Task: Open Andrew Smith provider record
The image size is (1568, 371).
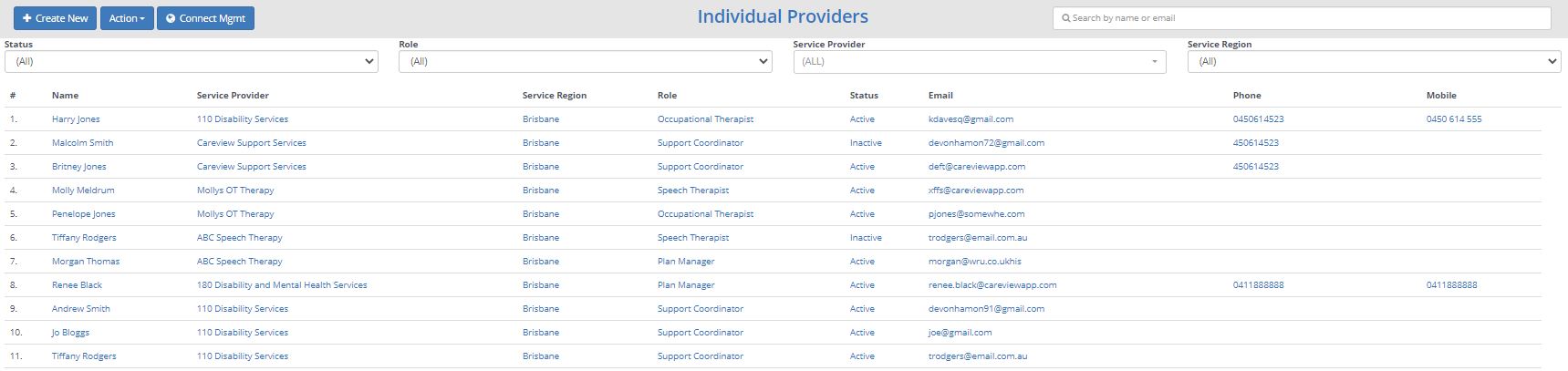Action: point(80,309)
